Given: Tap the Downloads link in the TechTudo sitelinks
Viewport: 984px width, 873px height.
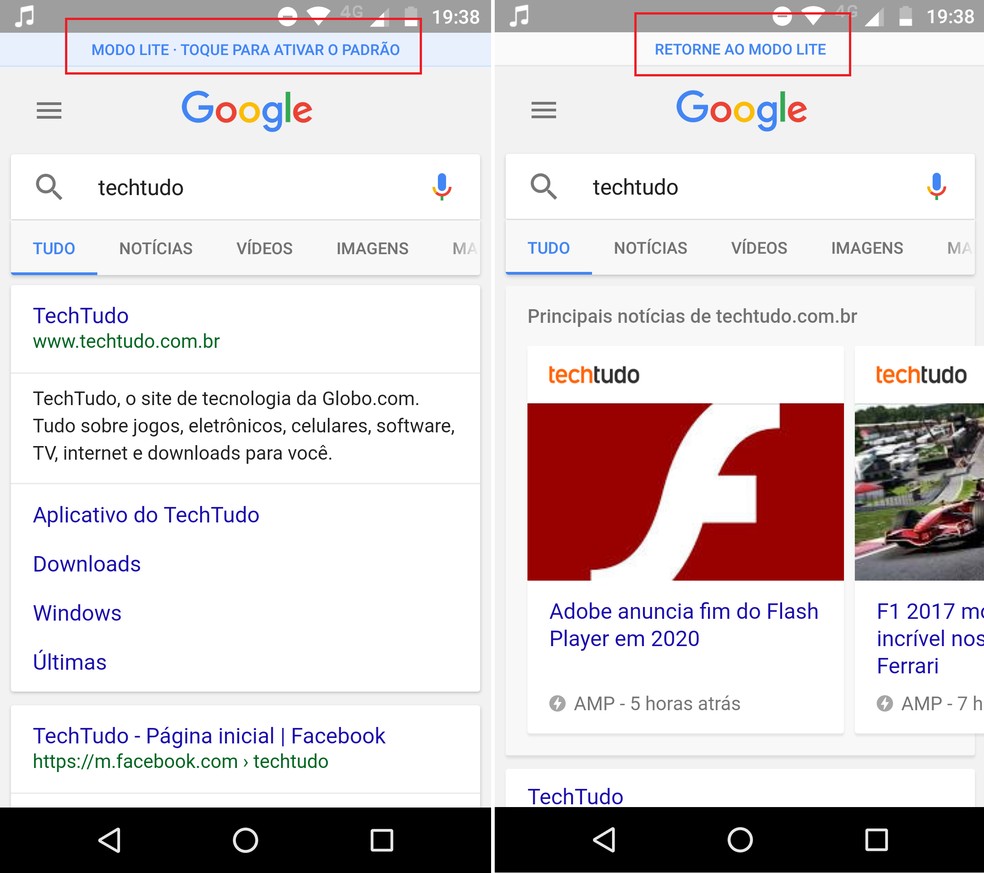Looking at the screenshot, I should pyautogui.click(x=87, y=564).
